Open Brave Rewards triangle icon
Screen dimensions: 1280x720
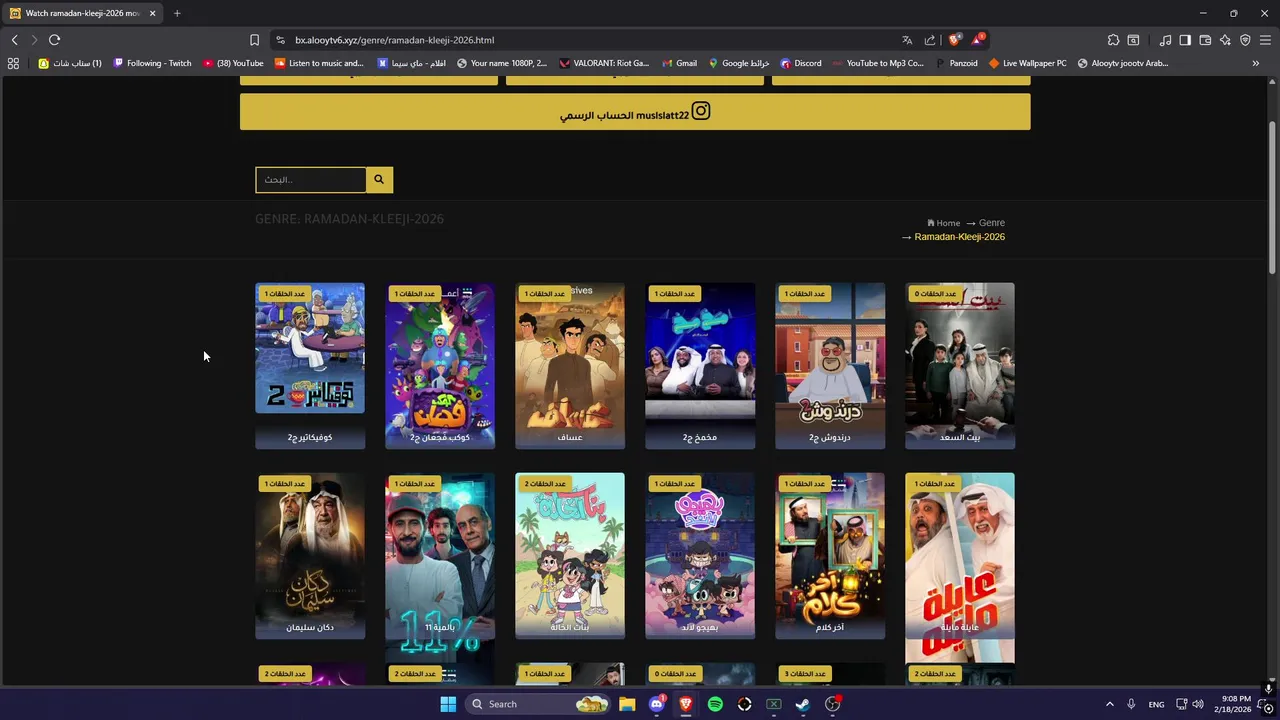pos(978,40)
